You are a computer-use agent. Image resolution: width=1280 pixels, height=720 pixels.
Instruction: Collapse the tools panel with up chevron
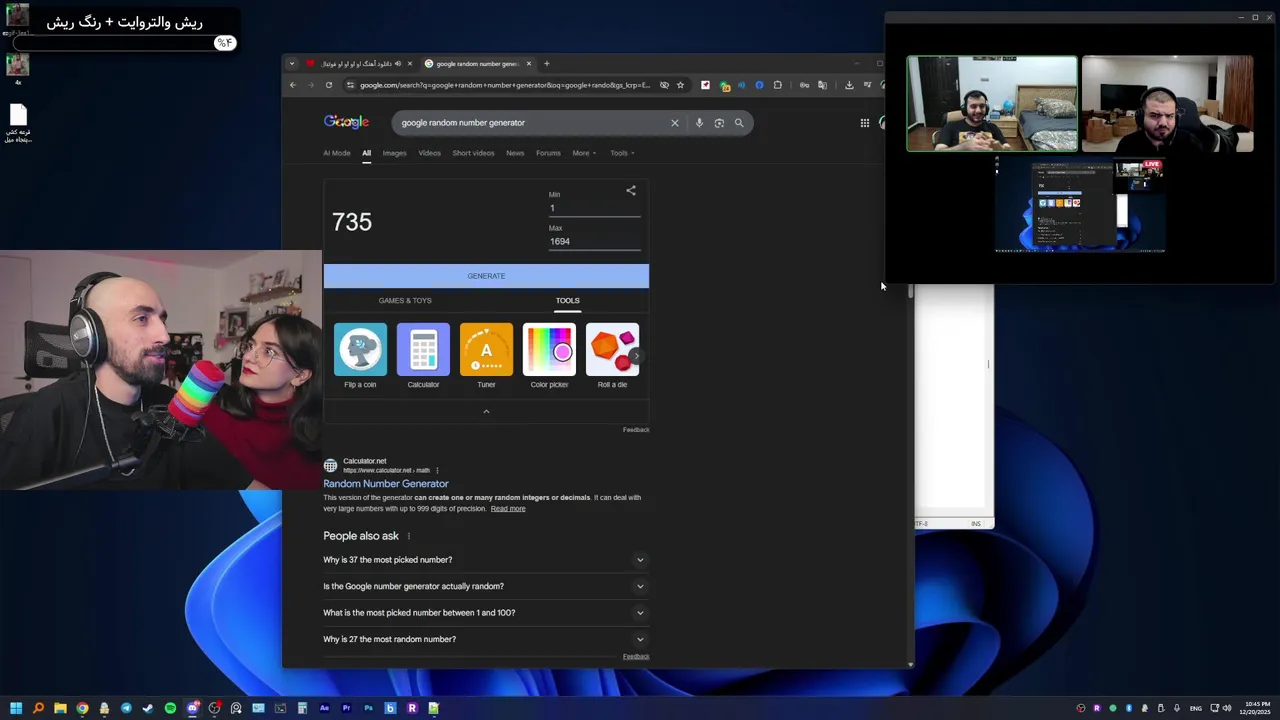(486, 411)
